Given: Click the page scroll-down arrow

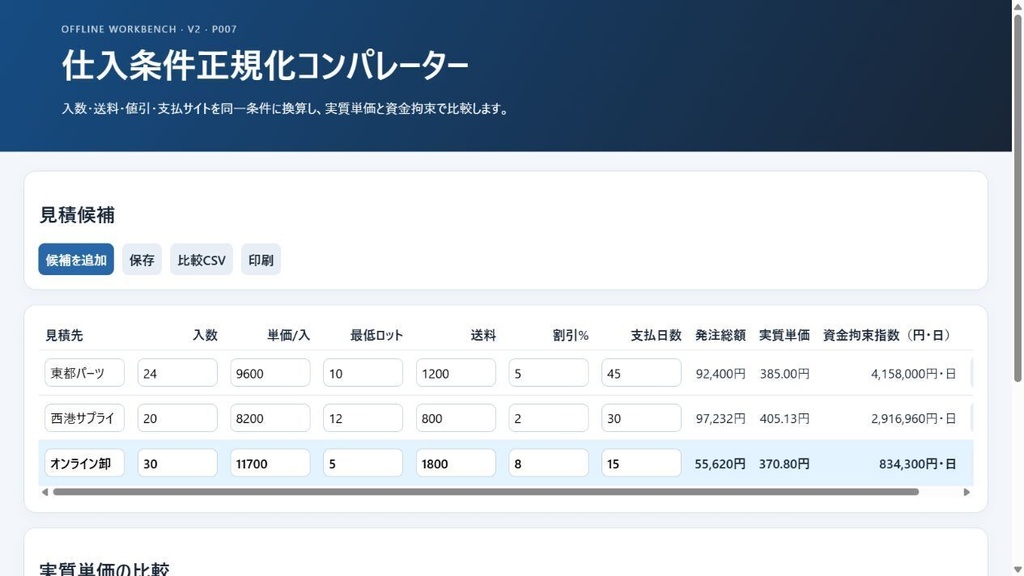Looking at the screenshot, I should tap(1017, 570).
